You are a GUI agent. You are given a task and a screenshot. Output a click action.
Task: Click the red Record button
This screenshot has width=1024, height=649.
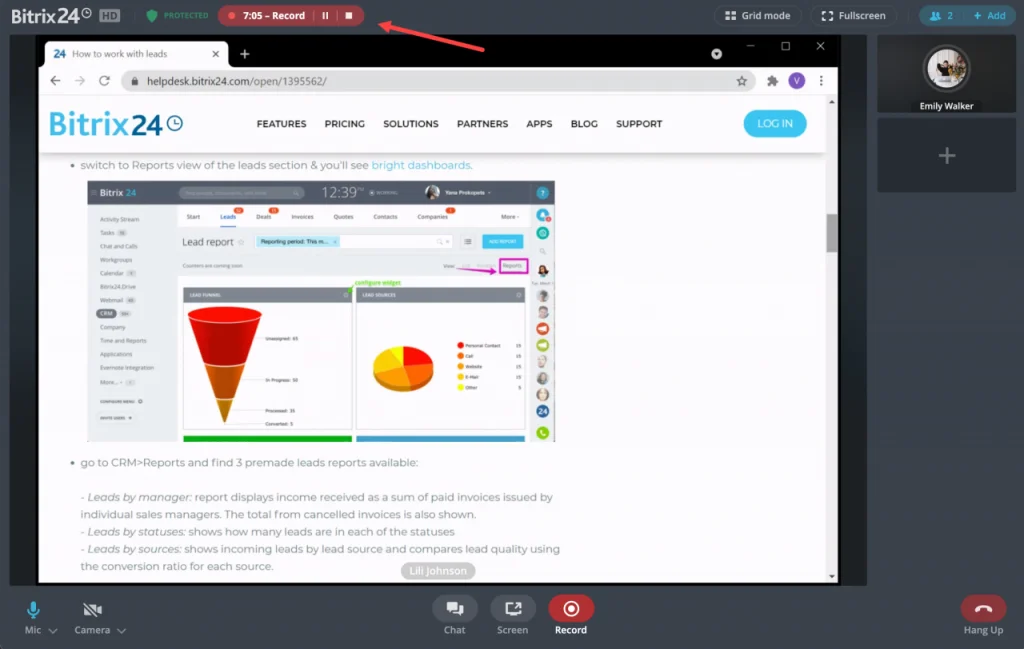point(571,615)
